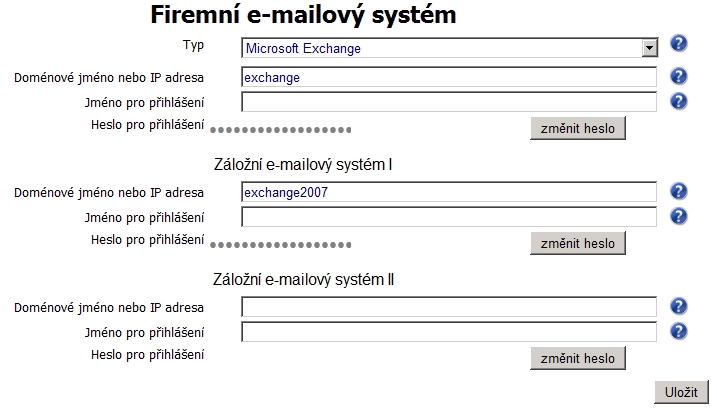
Task: Open help for primary login name field
Action: coord(679,101)
